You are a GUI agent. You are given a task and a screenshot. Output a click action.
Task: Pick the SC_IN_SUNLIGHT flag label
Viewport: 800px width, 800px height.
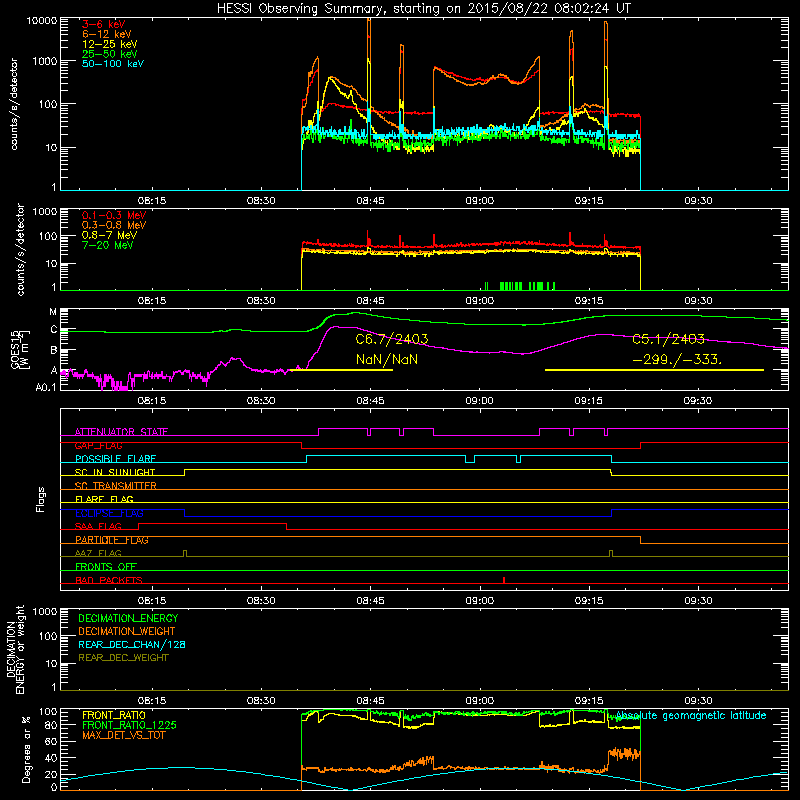[x=115, y=472]
